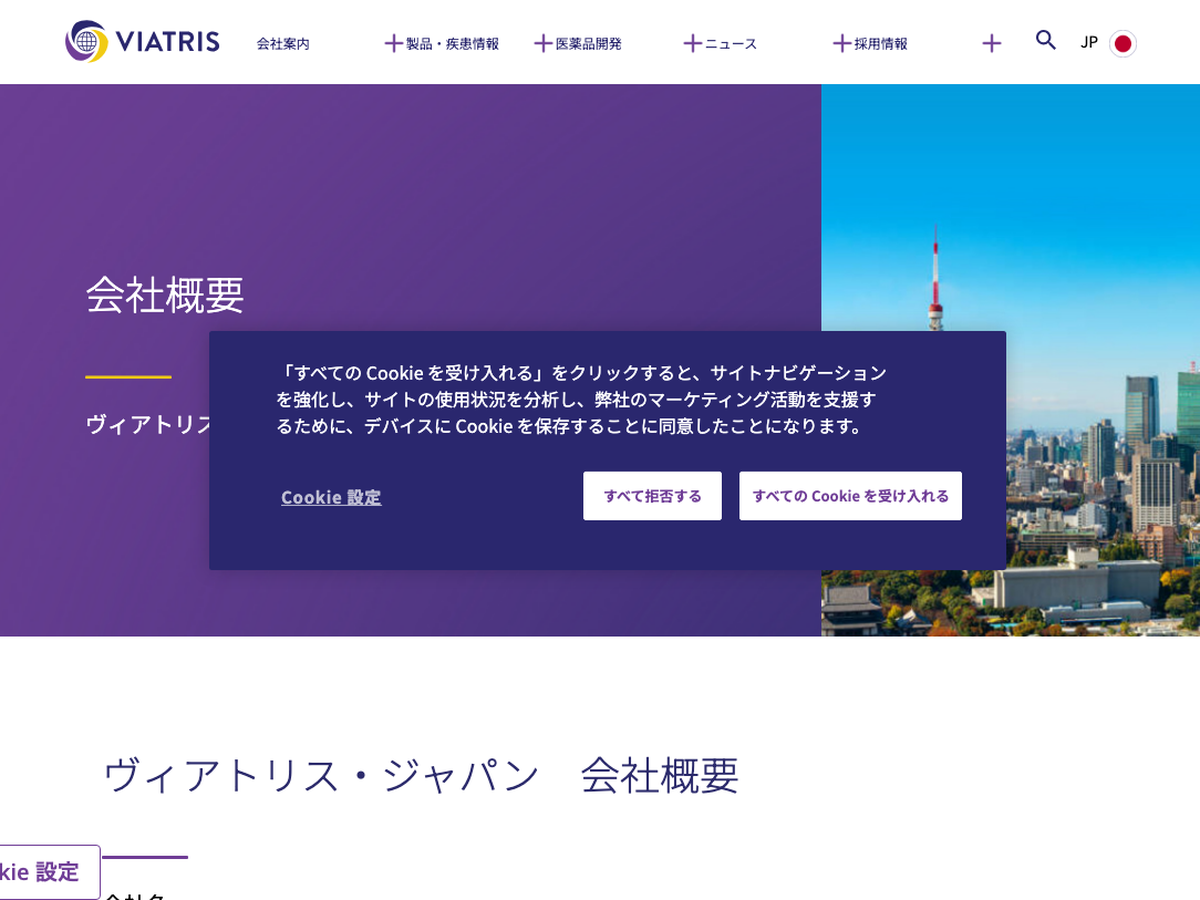The image size is (1200, 900).
Task: Click the Viatris logo
Action: click(x=142, y=42)
